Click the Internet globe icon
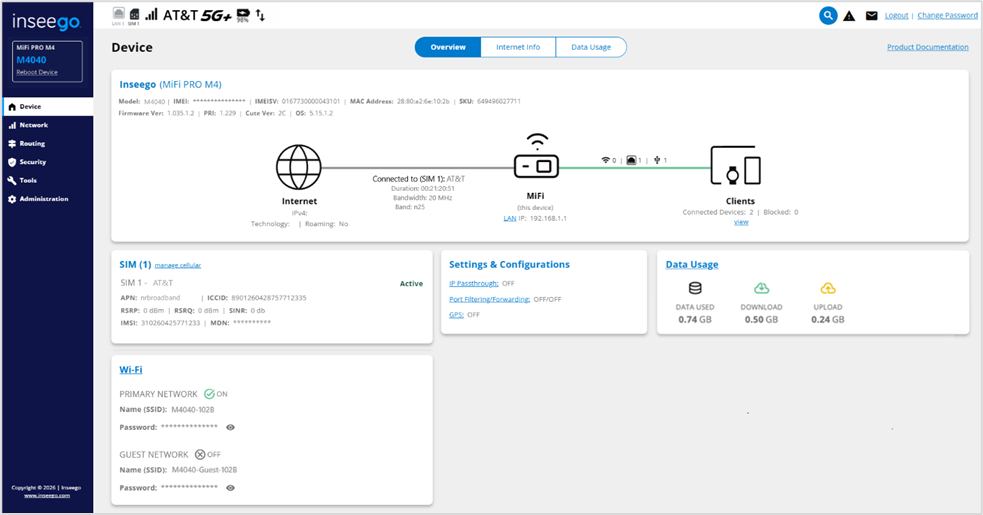The width and height of the screenshot is (983, 515). tap(298, 167)
